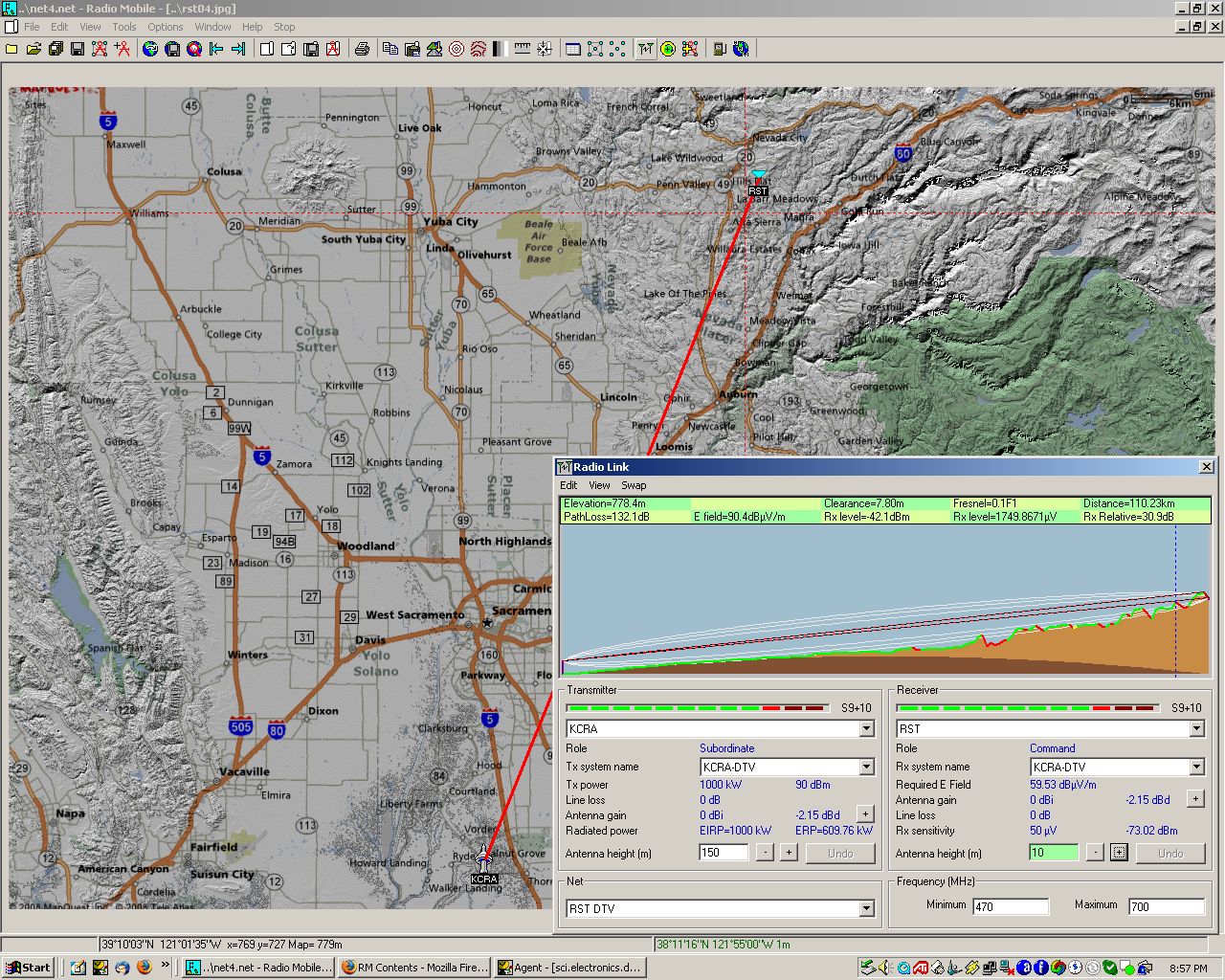The width and height of the screenshot is (1225, 980).
Task: Decrease receiver antenna height with minus button
Action: (1095, 853)
